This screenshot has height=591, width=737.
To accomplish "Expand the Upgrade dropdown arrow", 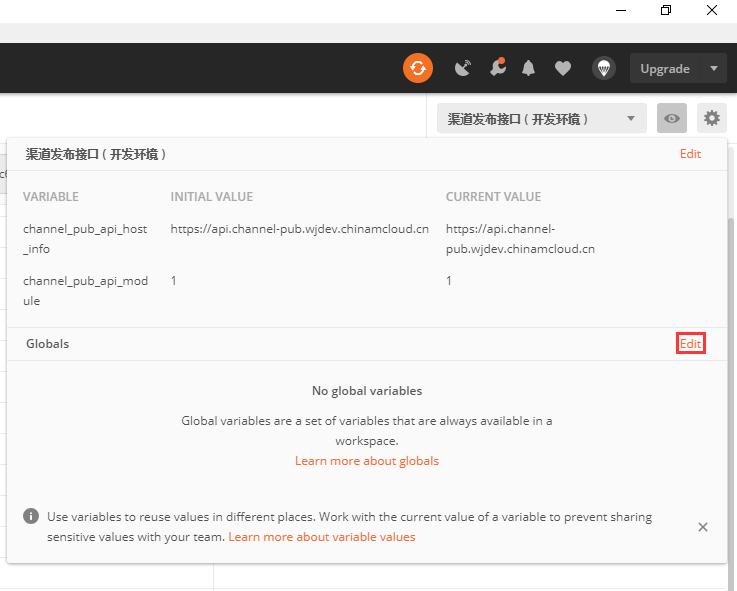I will [x=714, y=69].
